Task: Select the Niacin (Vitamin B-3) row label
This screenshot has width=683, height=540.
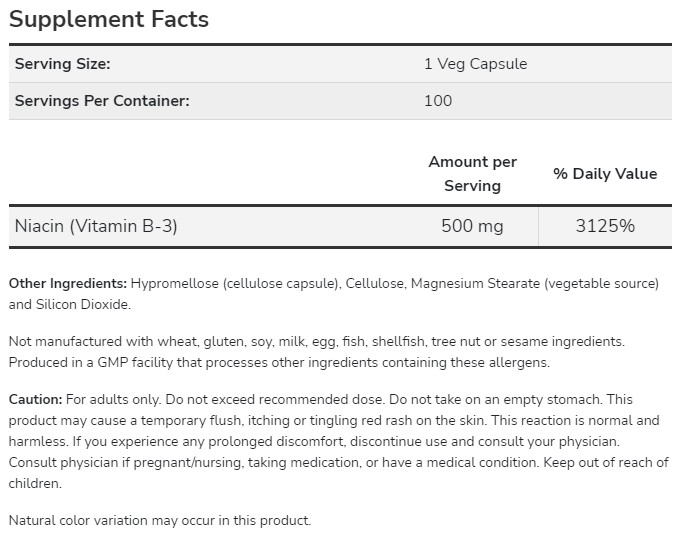Action: [96, 226]
